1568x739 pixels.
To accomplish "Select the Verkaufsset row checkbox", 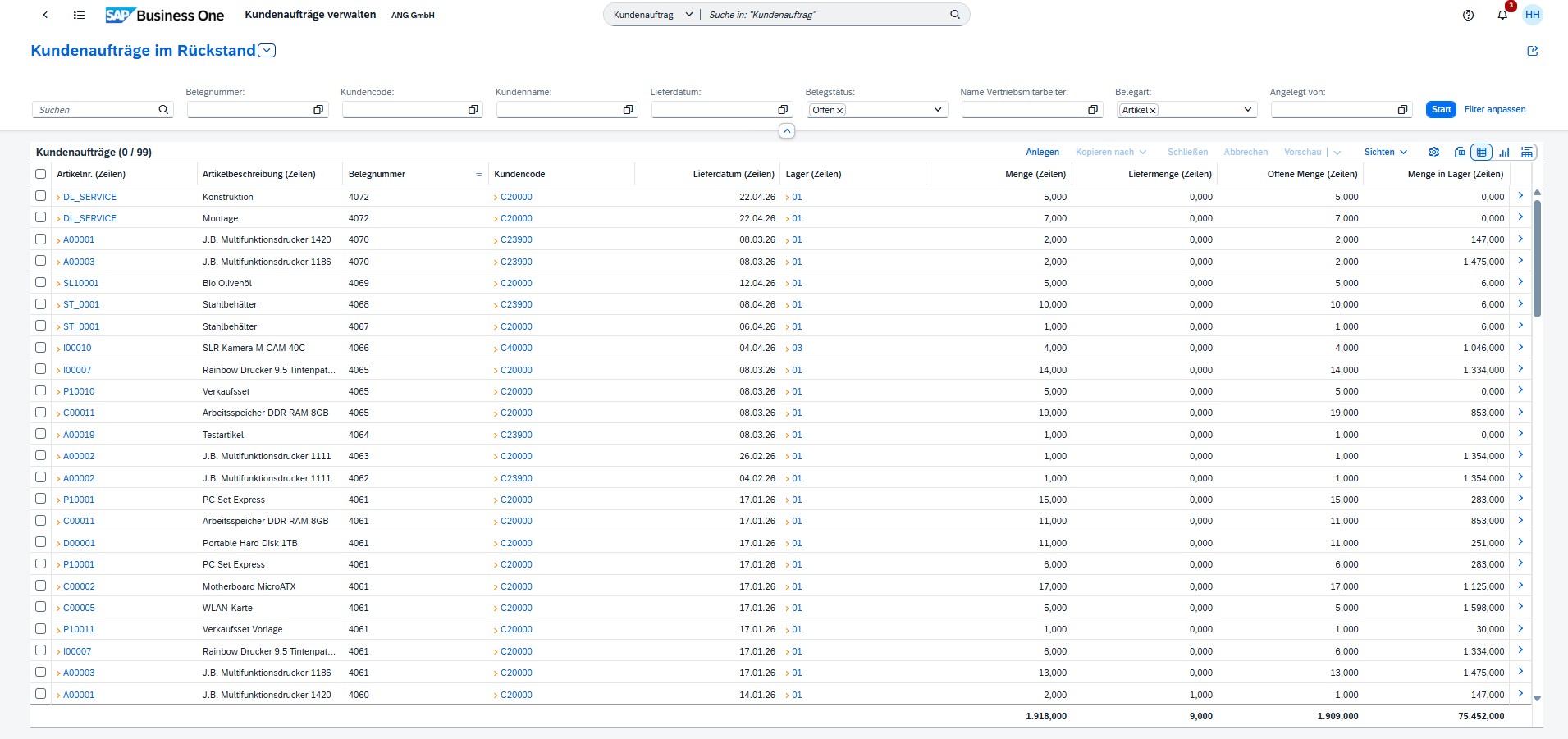I will (41, 390).
